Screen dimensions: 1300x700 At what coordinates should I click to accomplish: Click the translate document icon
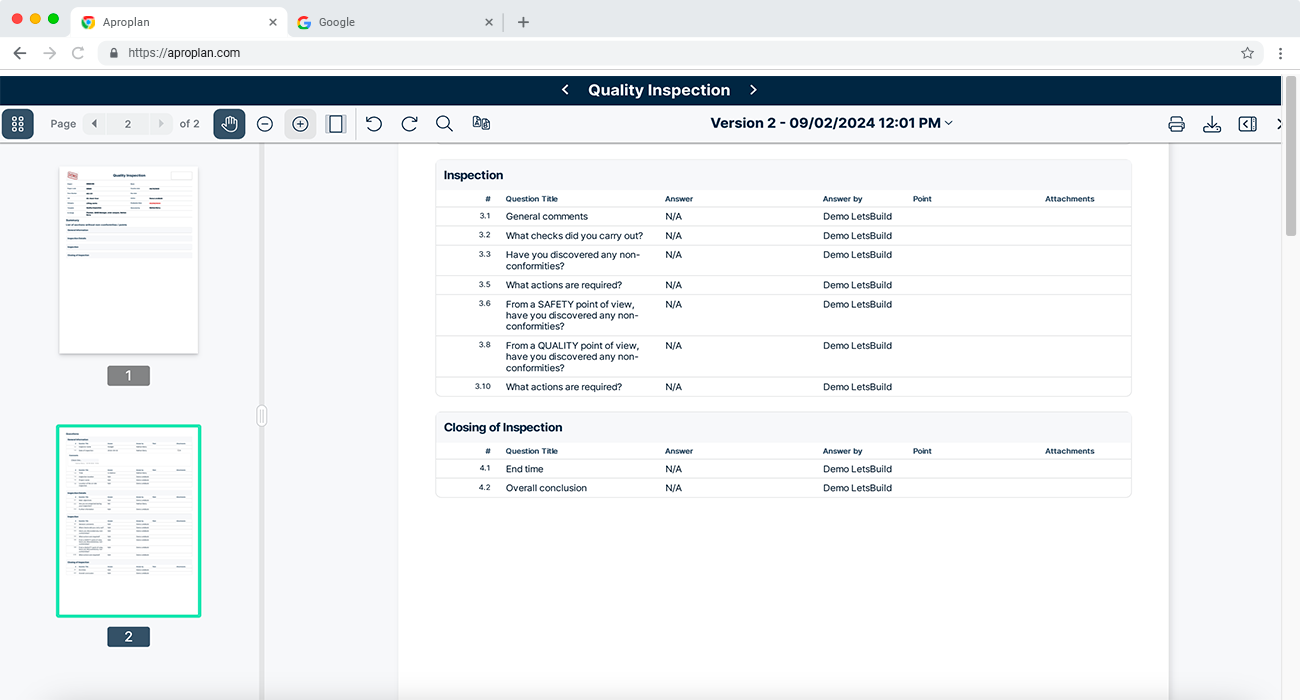tap(481, 124)
